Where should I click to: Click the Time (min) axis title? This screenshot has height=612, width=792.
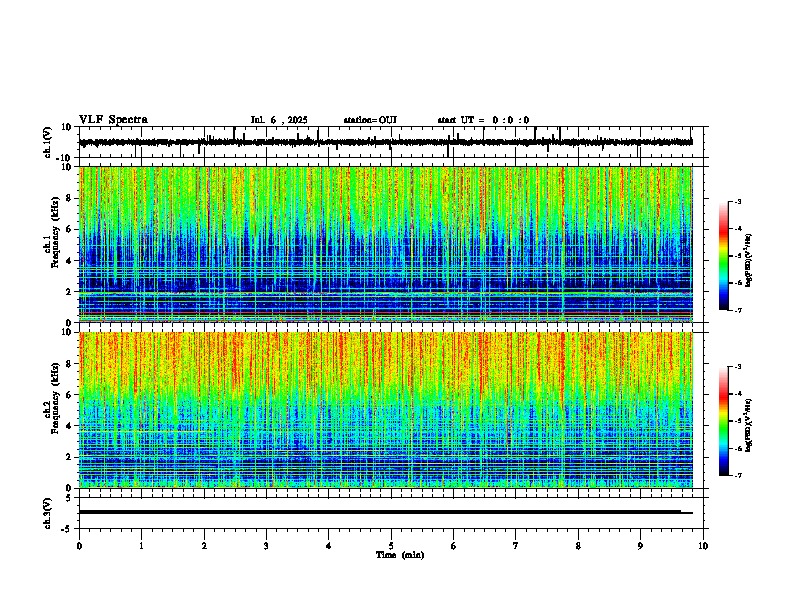click(400, 555)
